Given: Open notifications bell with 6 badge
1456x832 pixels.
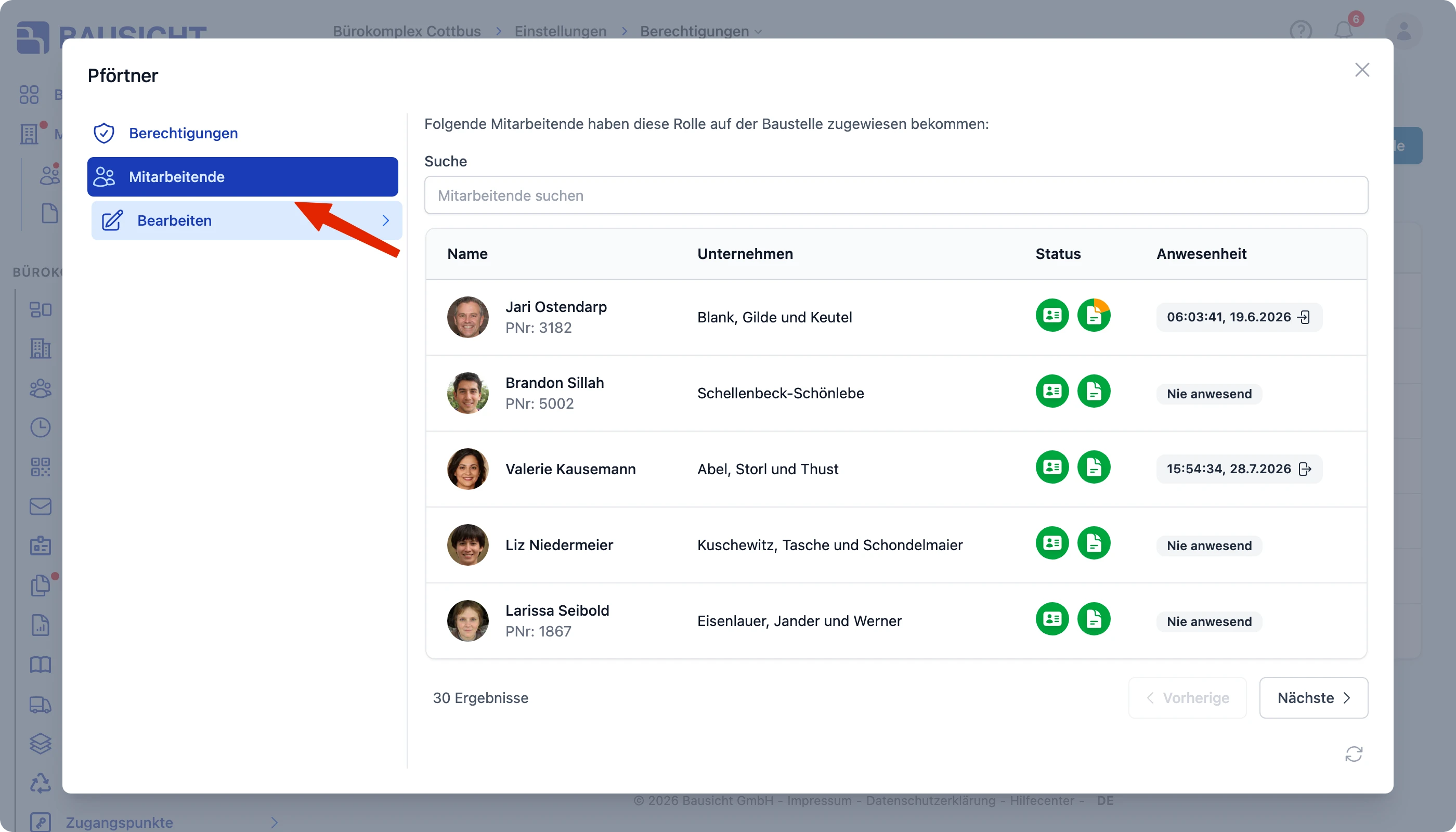Looking at the screenshot, I should pyautogui.click(x=1344, y=31).
